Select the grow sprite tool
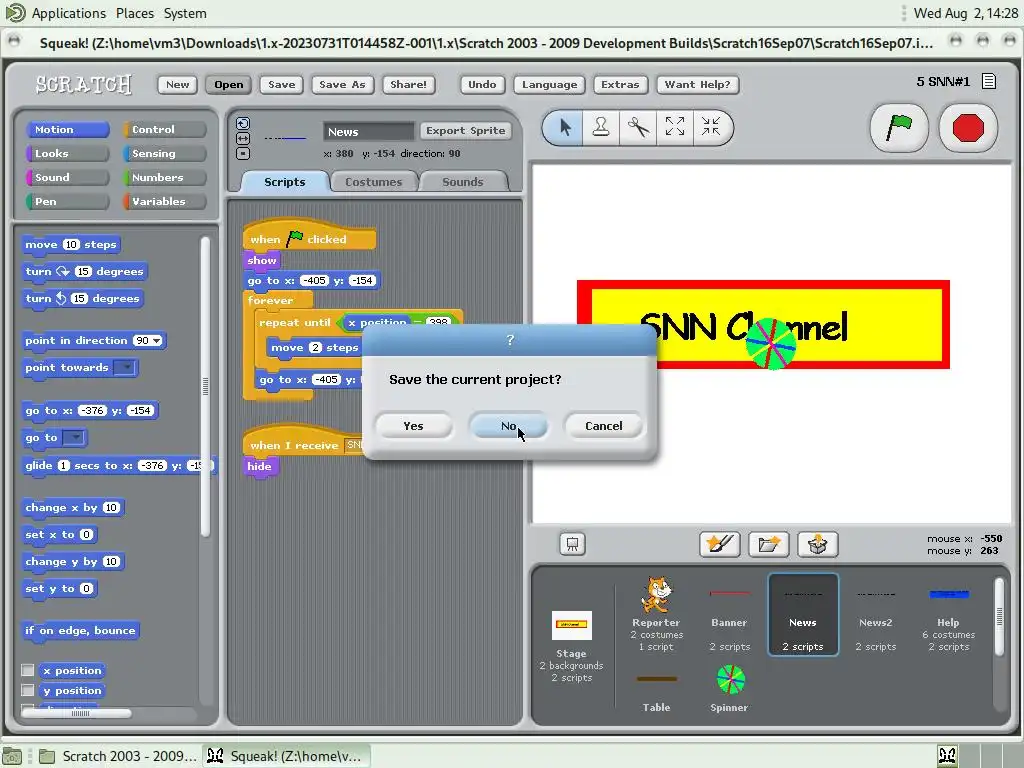The height and width of the screenshot is (768, 1024). [675, 127]
